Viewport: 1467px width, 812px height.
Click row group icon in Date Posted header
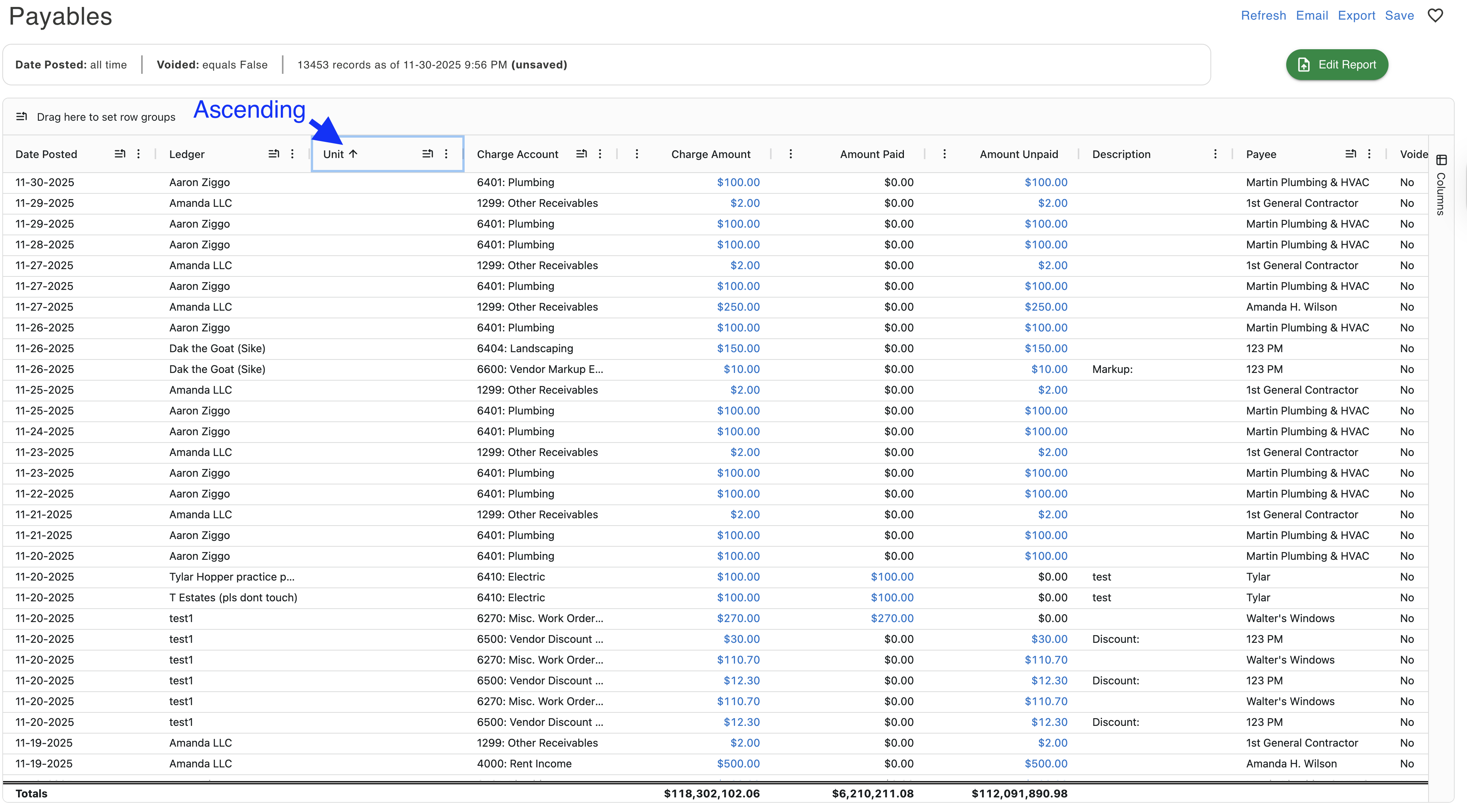[x=120, y=154]
